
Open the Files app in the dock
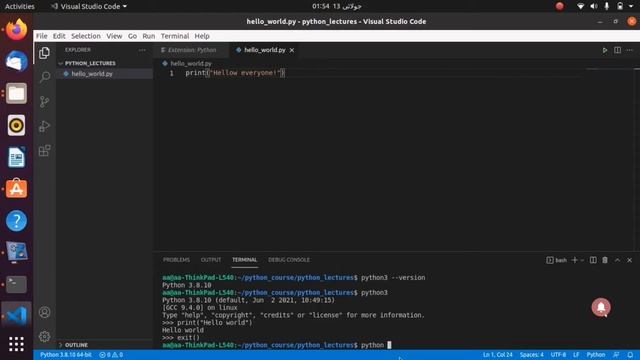click(16, 93)
